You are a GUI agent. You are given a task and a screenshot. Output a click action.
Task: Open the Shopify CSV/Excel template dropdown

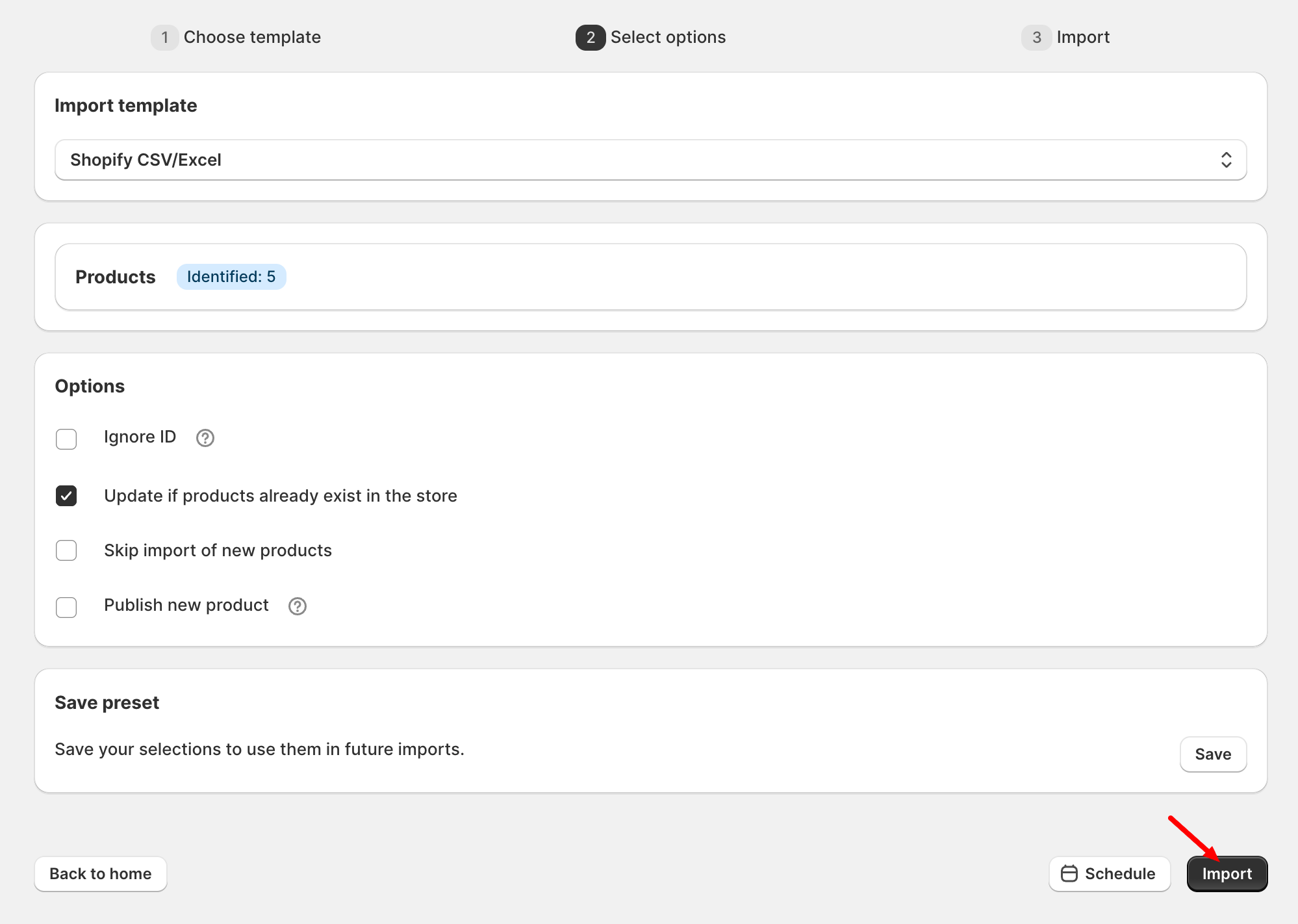pos(651,160)
